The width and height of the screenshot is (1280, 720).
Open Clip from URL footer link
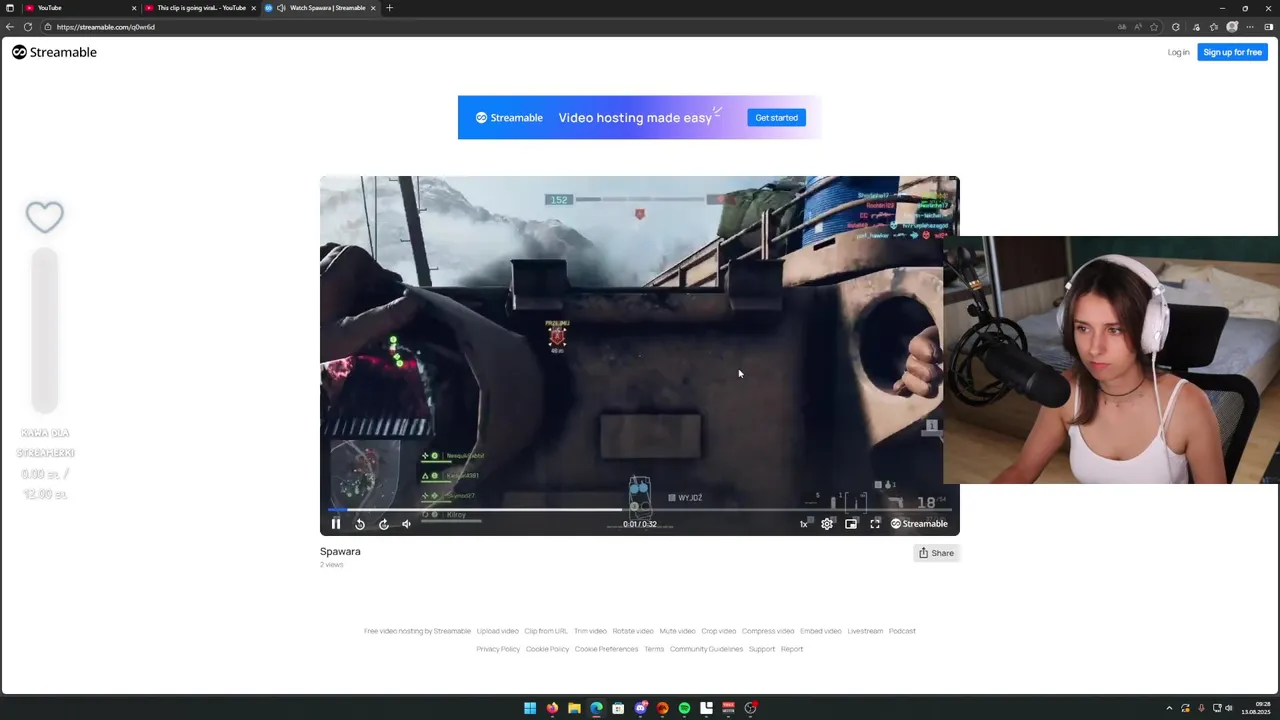tap(546, 631)
